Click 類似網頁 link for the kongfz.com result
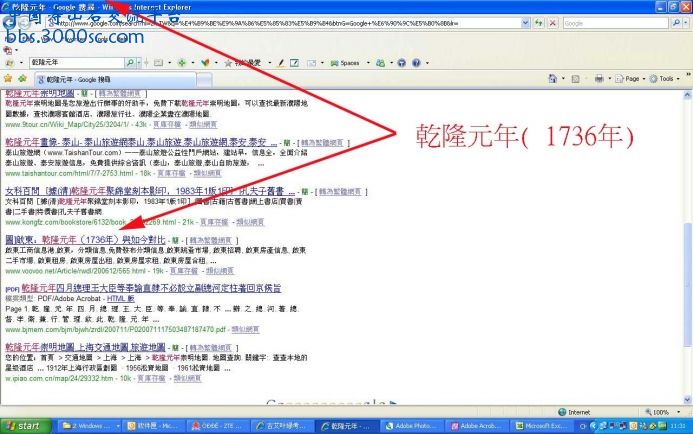 pyautogui.click(x=250, y=222)
